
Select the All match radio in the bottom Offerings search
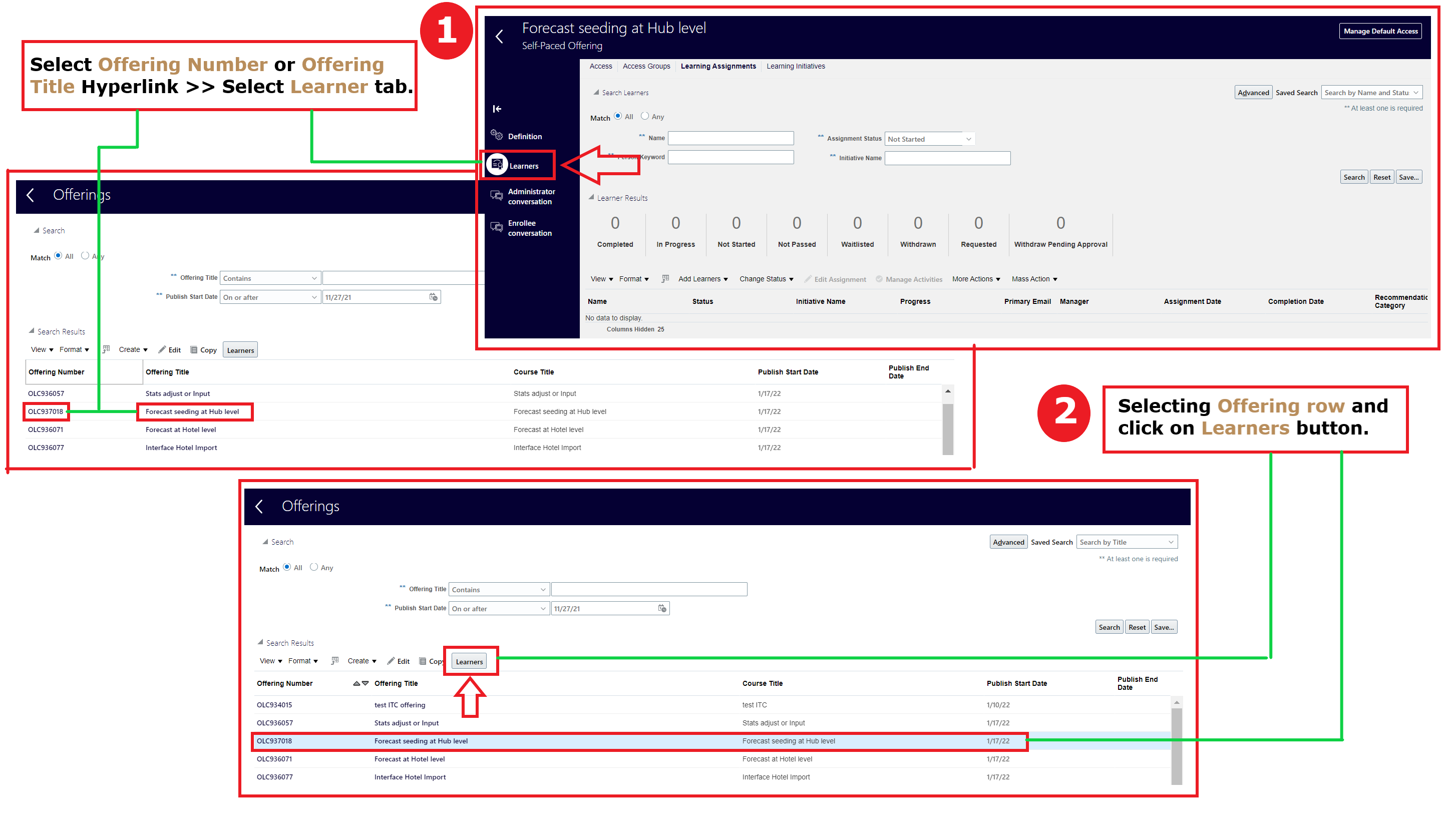pos(287,567)
